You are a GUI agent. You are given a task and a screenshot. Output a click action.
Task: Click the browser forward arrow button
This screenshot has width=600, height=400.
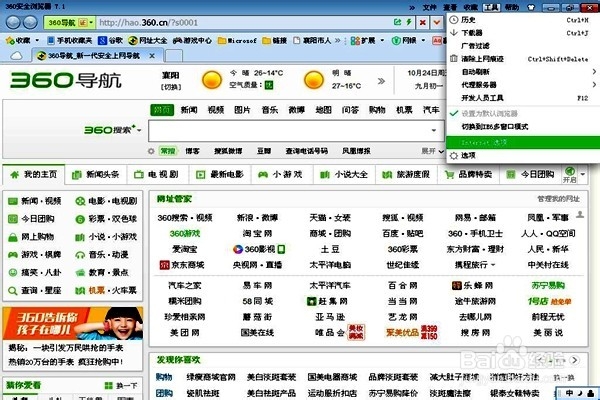30,22
